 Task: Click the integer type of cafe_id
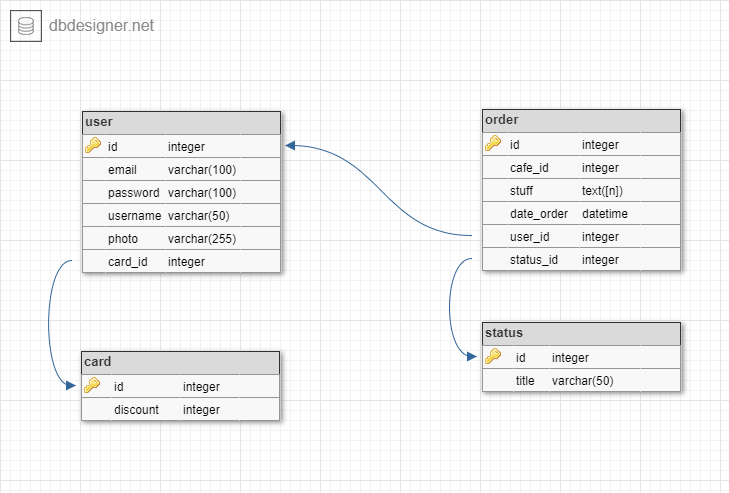coord(600,168)
